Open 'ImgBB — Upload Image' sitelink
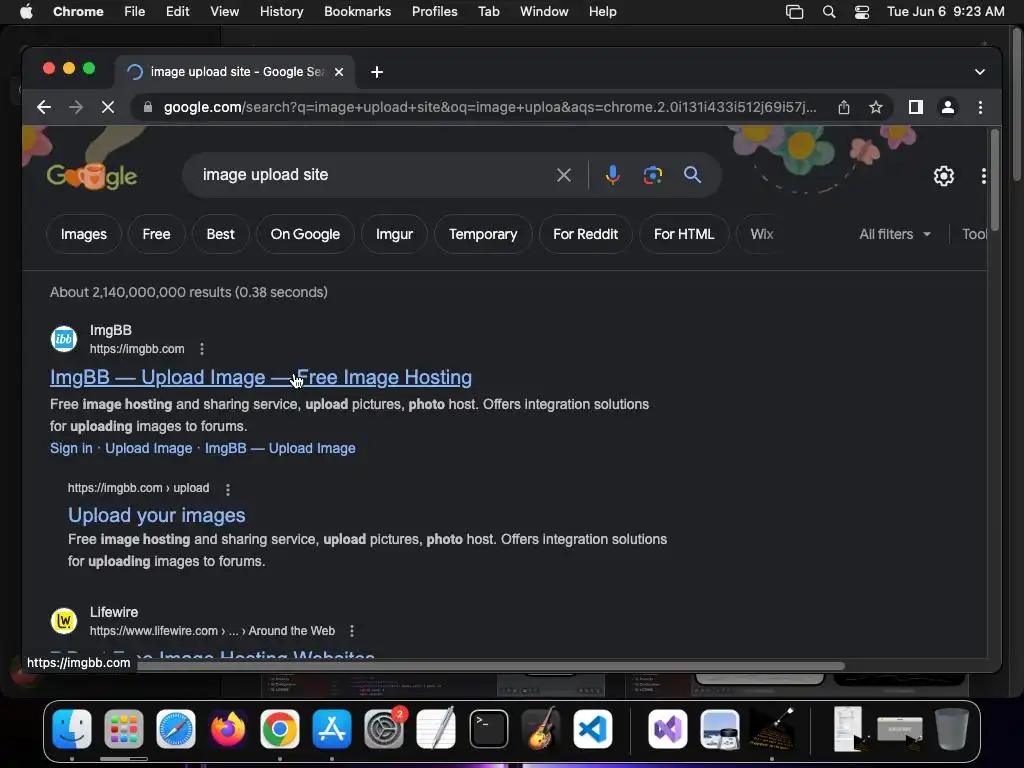1024x768 pixels. (280, 448)
